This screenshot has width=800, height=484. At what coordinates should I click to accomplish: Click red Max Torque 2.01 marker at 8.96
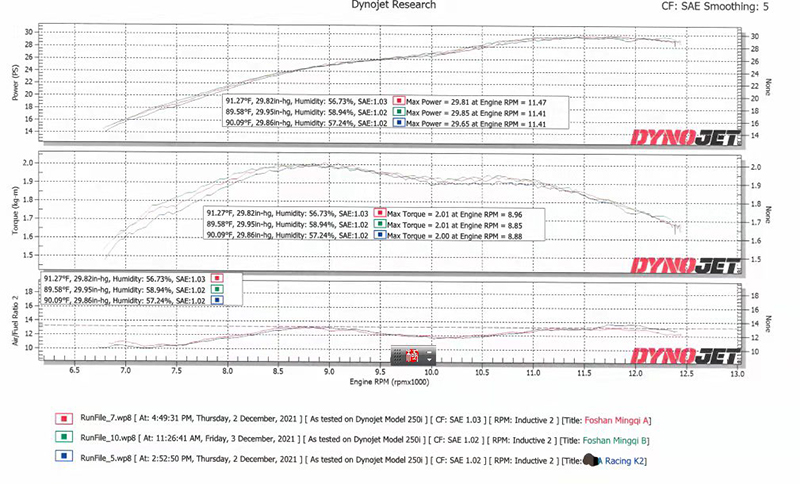click(x=383, y=213)
